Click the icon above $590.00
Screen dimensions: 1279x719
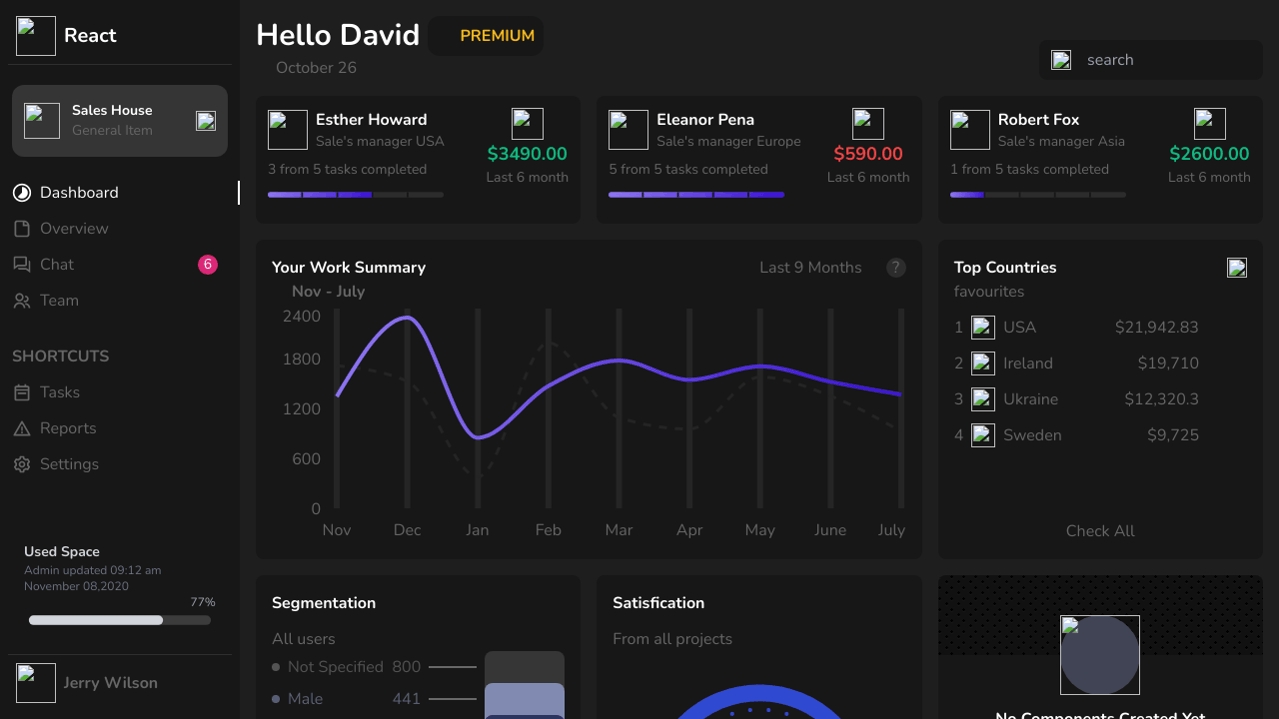pos(868,124)
